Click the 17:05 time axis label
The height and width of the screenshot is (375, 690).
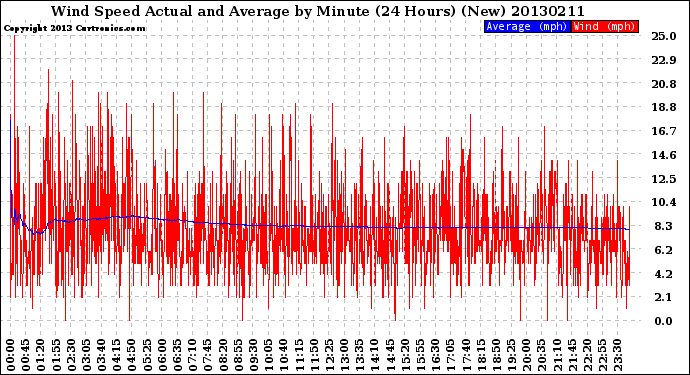tap(450, 354)
